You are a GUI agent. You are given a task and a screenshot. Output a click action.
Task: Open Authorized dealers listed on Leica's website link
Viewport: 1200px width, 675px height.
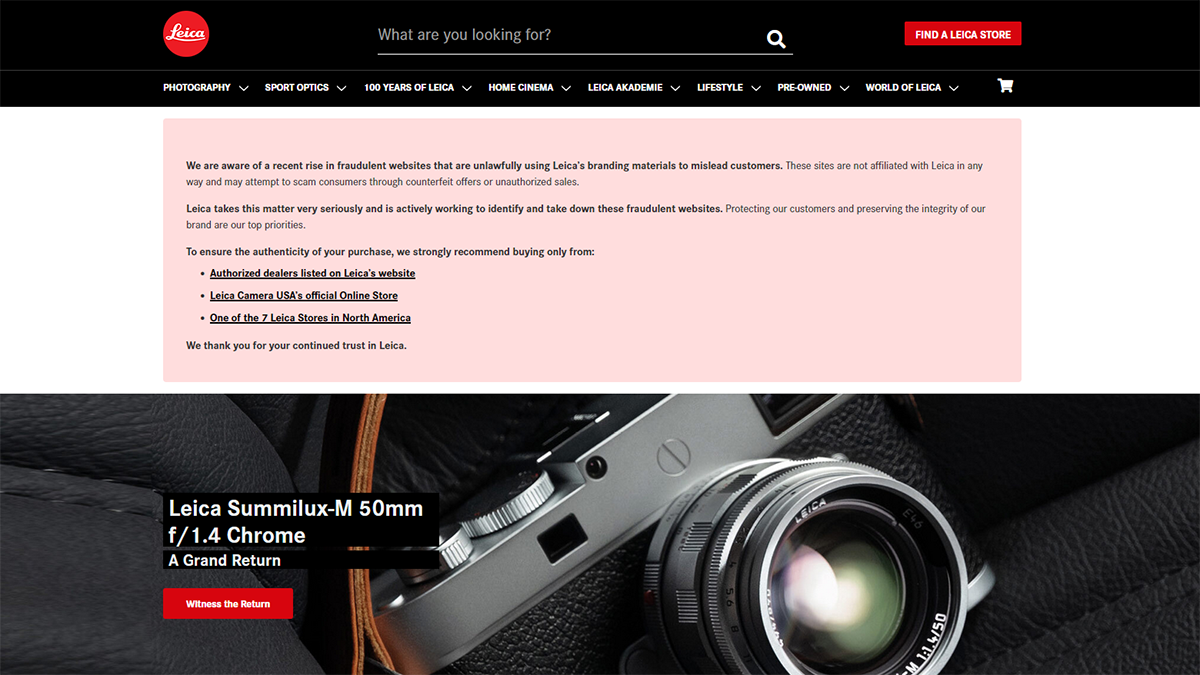(312, 273)
